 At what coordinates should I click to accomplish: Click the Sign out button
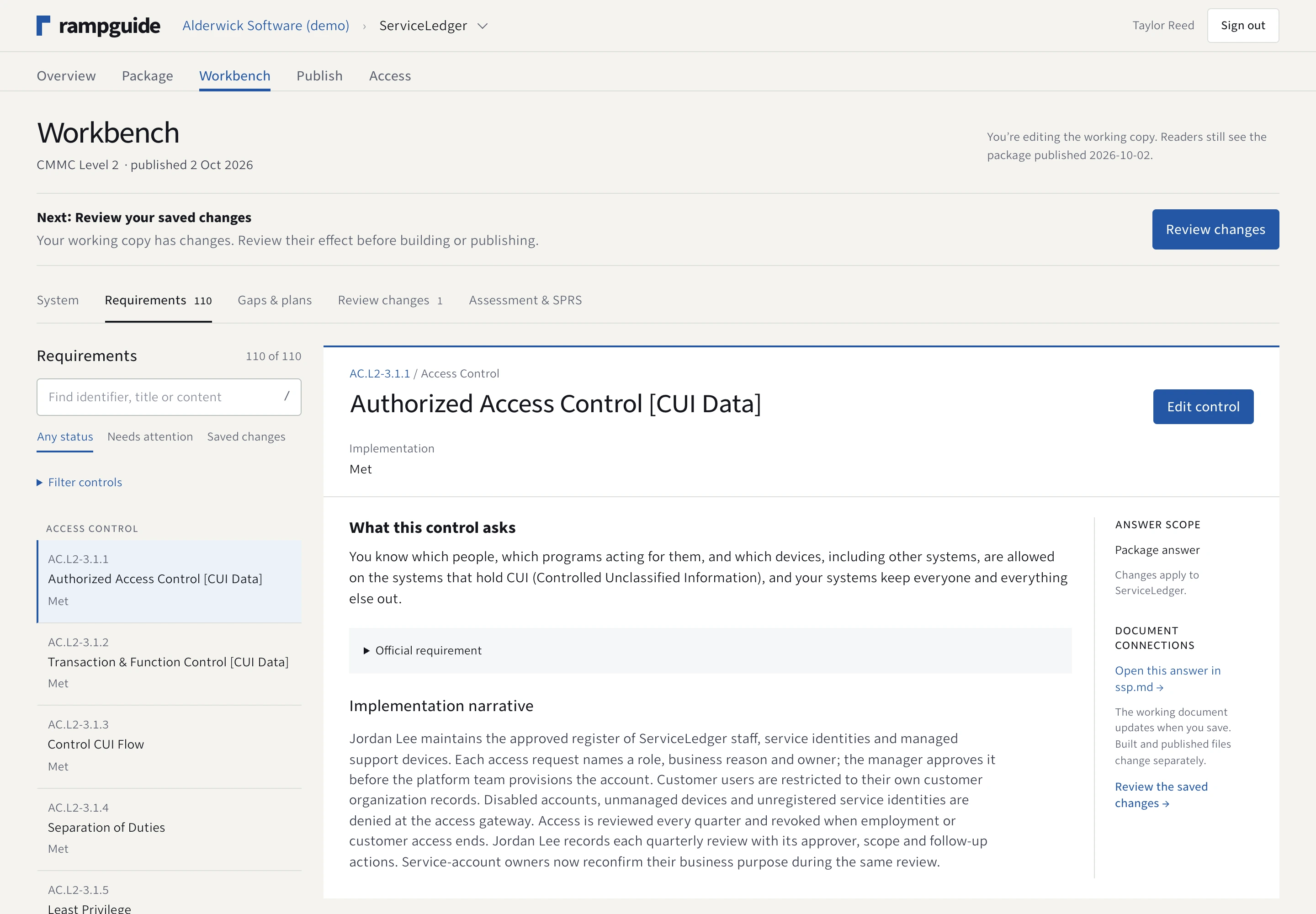(x=1243, y=26)
